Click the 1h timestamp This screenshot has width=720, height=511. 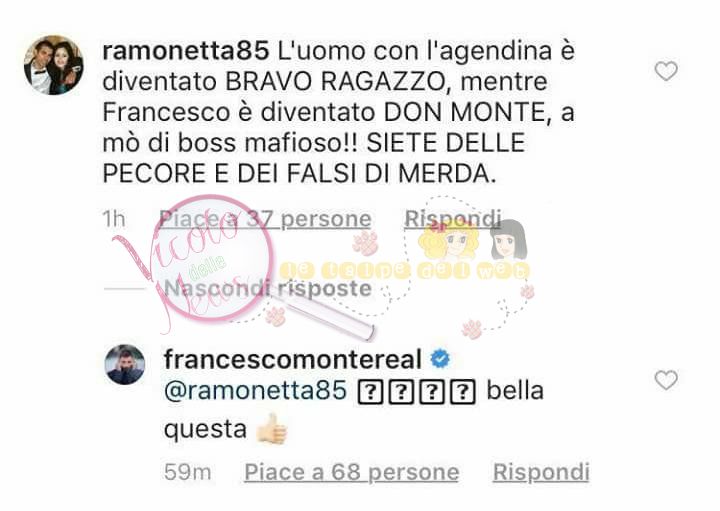[114, 219]
